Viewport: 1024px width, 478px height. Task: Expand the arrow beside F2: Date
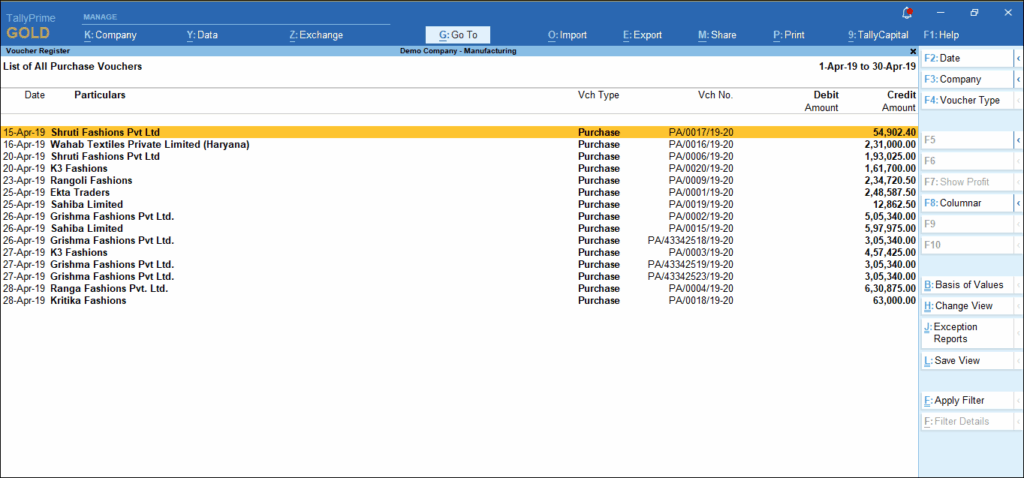(1019, 58)
